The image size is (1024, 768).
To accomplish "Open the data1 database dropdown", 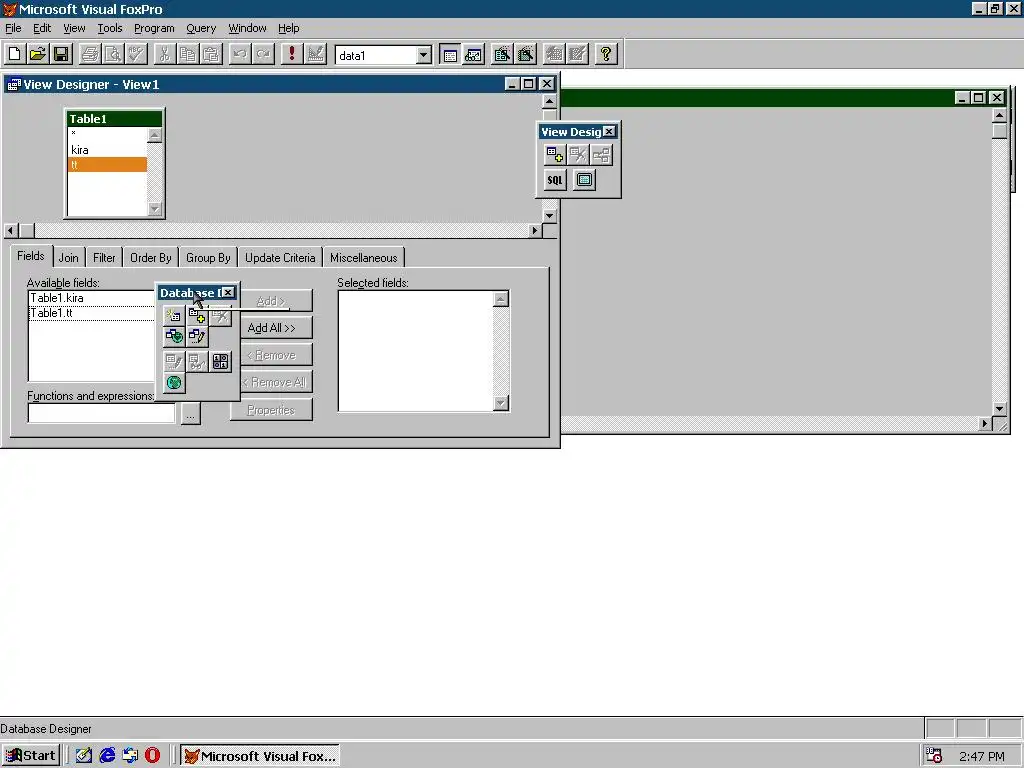I will [424, 55].
